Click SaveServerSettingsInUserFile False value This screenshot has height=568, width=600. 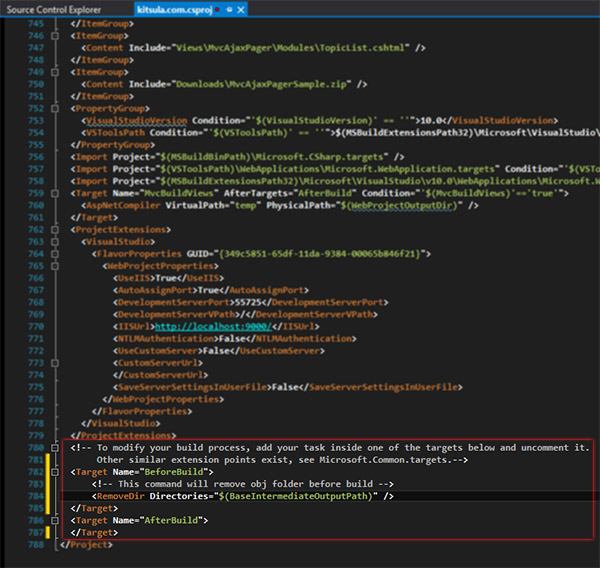tap(285, 387)
